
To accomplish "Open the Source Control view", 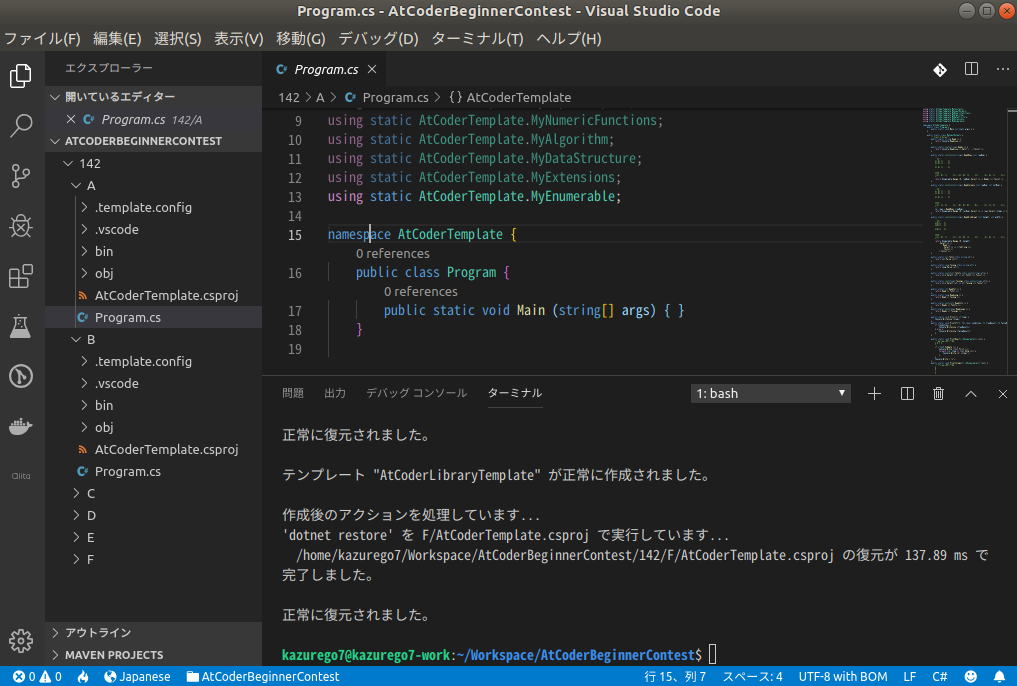I will pyautogui.click(x=21, y=176).
